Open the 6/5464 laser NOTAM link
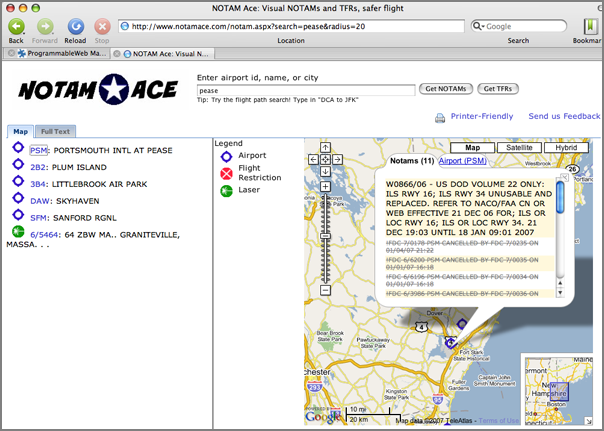 coord(44,235)
